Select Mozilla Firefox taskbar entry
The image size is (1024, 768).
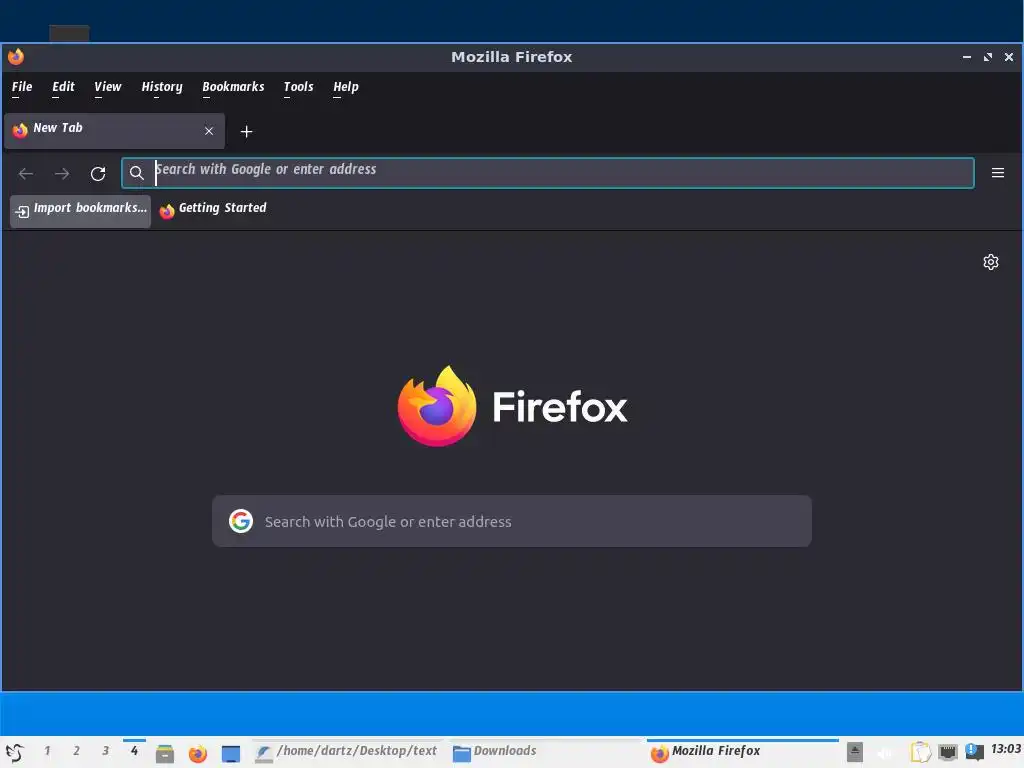(743, 752)
